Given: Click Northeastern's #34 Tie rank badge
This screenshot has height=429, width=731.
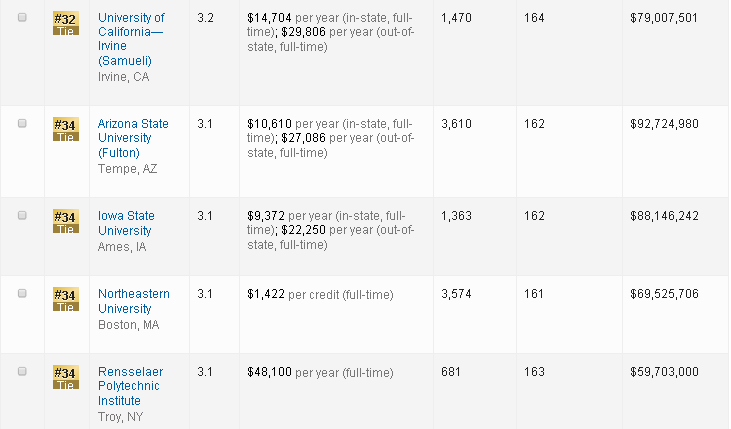Looking at the screenshot, I should coord(65,299).
